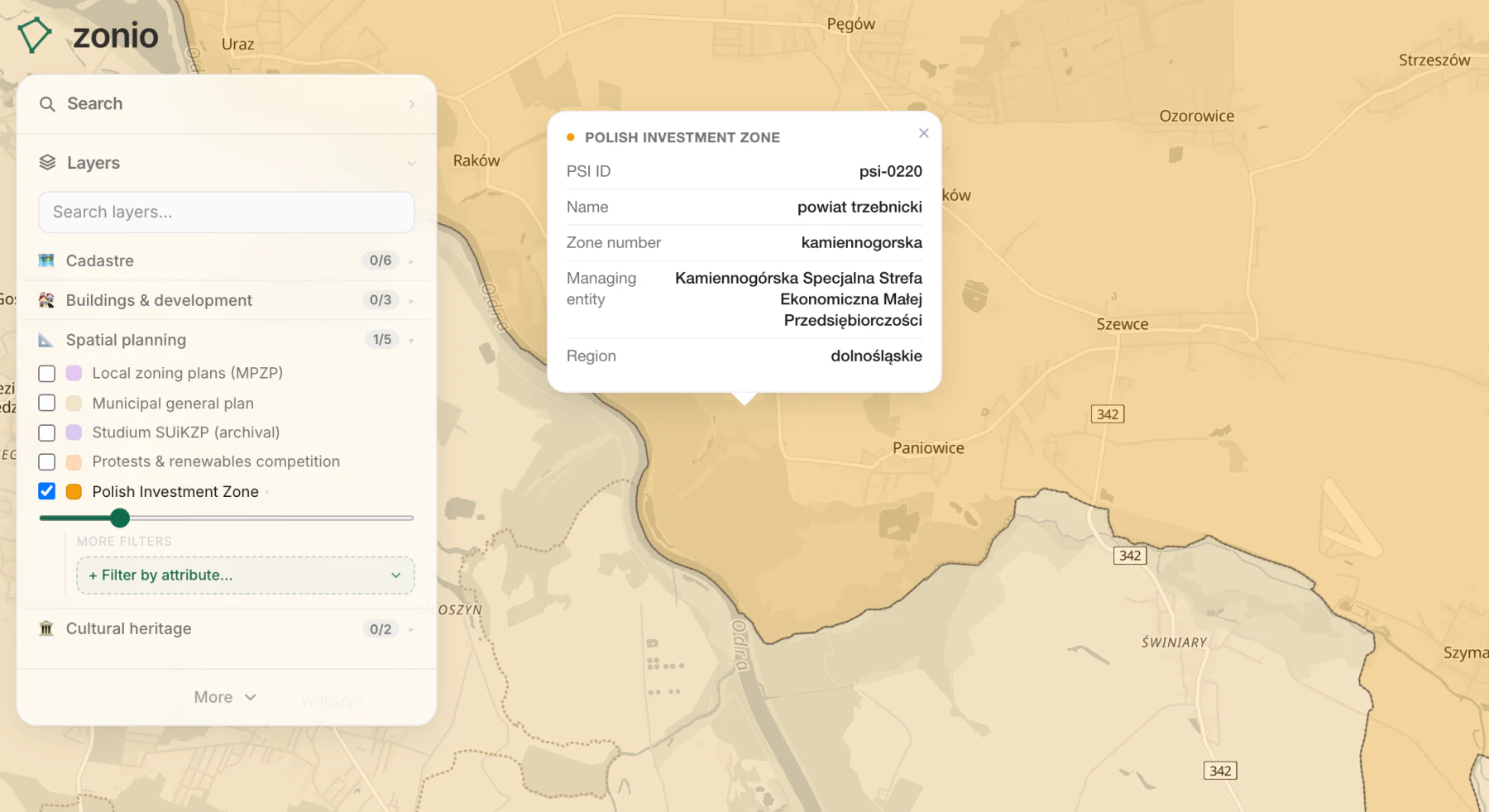Click the zonio logo icon
Image resolution: width=1489 pixels, height=812 pixels.
tap(35, 36)
